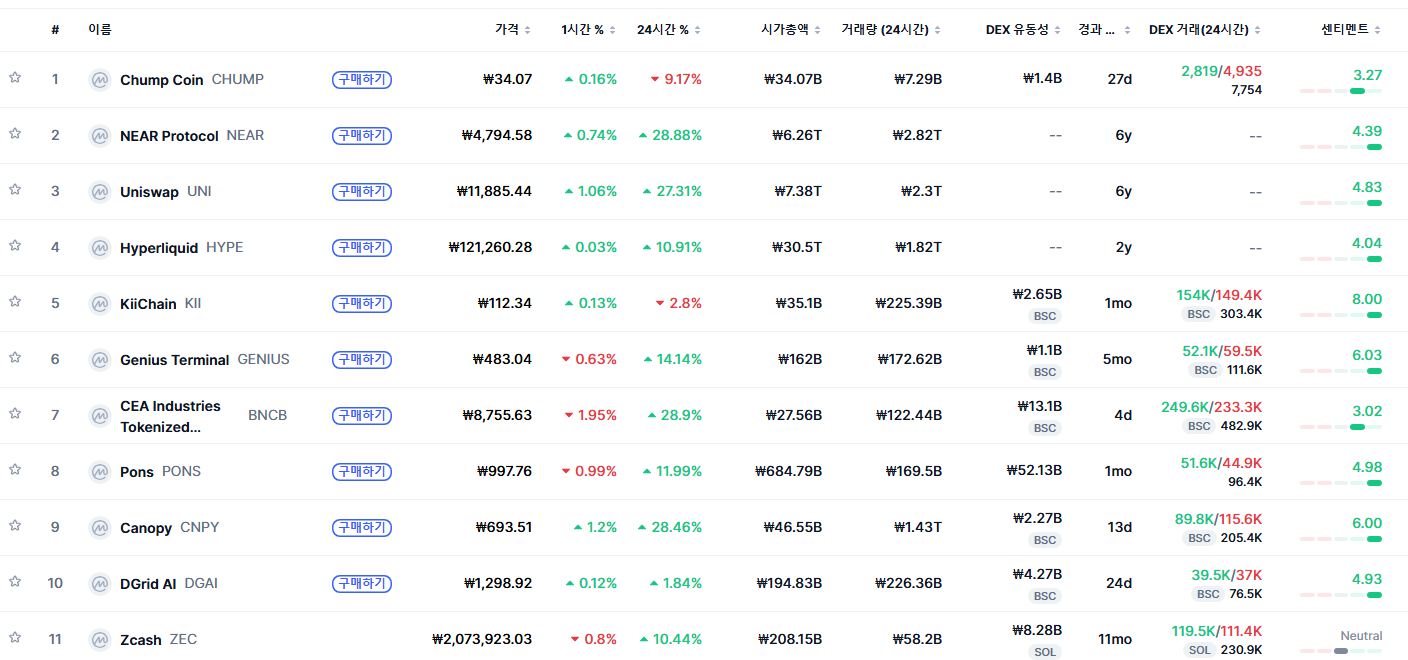Click the Zcash coin logo

tap(99, 640)
